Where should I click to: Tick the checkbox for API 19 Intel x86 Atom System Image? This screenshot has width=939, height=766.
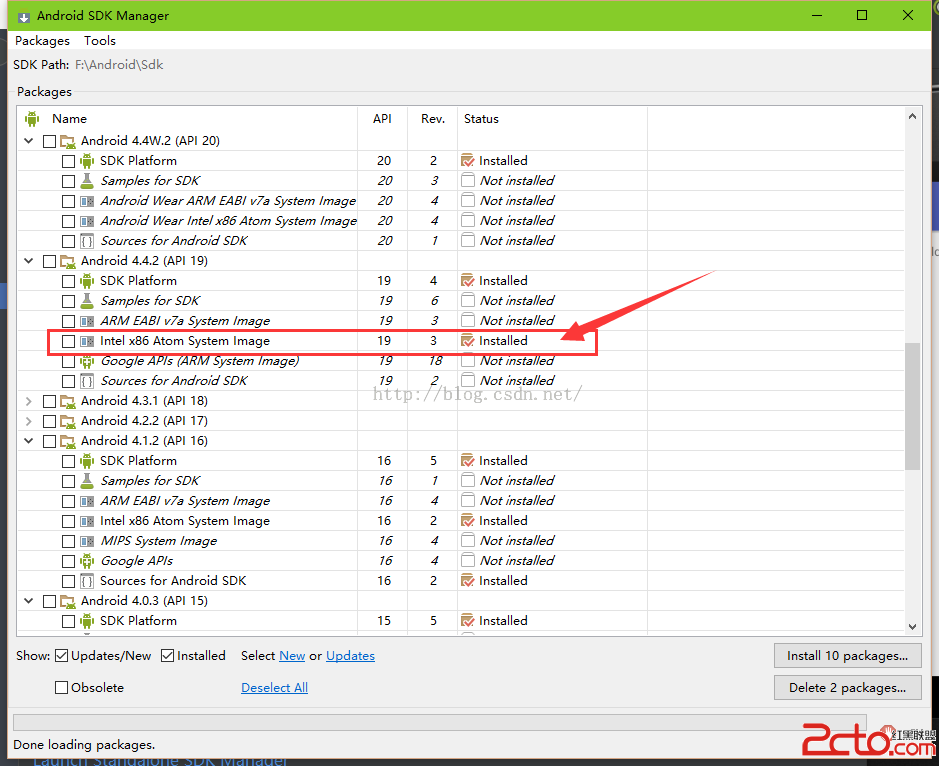coord(68,341)
